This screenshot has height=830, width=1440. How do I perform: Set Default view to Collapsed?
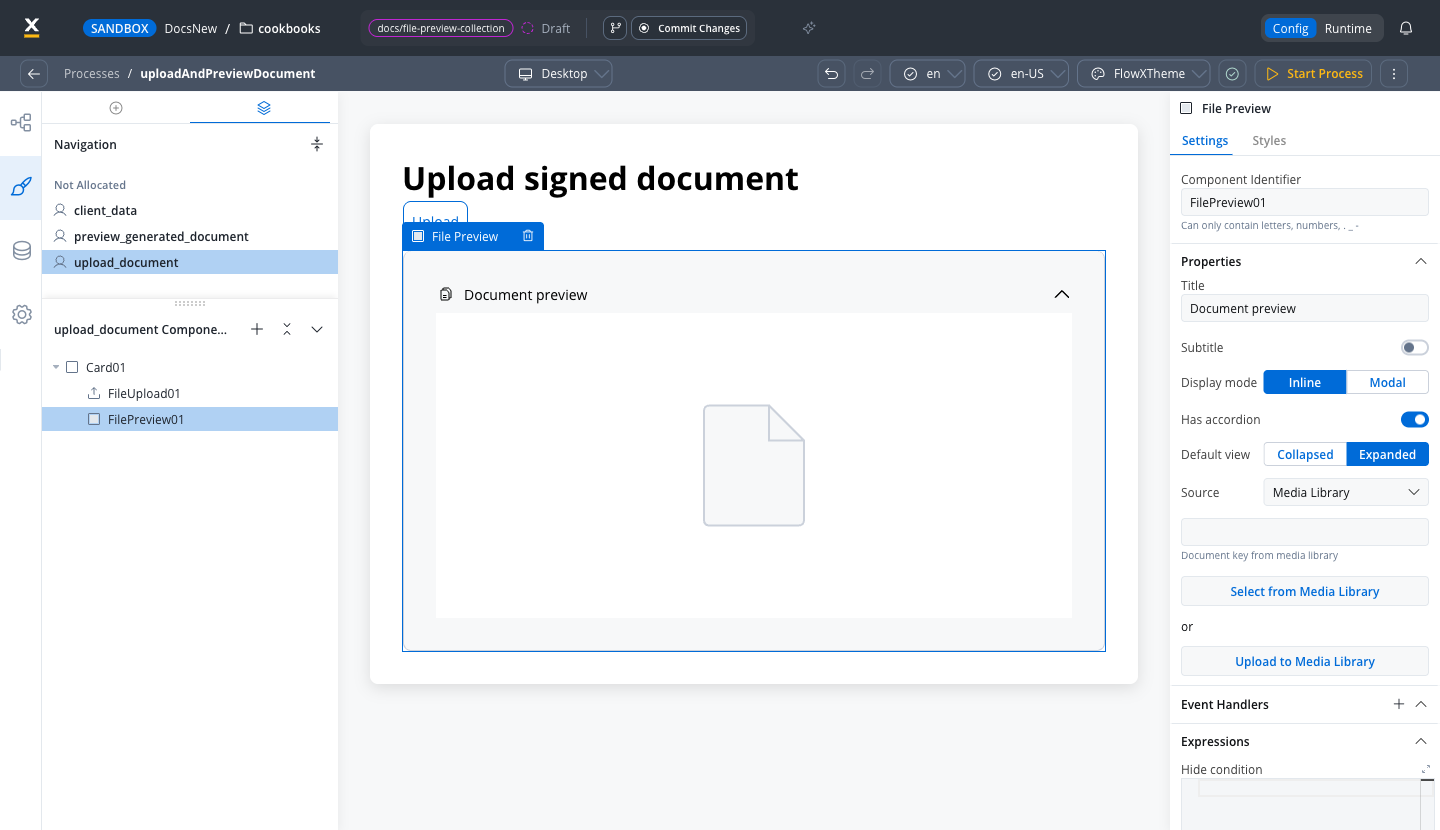pyautogui.click(x=1305, y=454)
